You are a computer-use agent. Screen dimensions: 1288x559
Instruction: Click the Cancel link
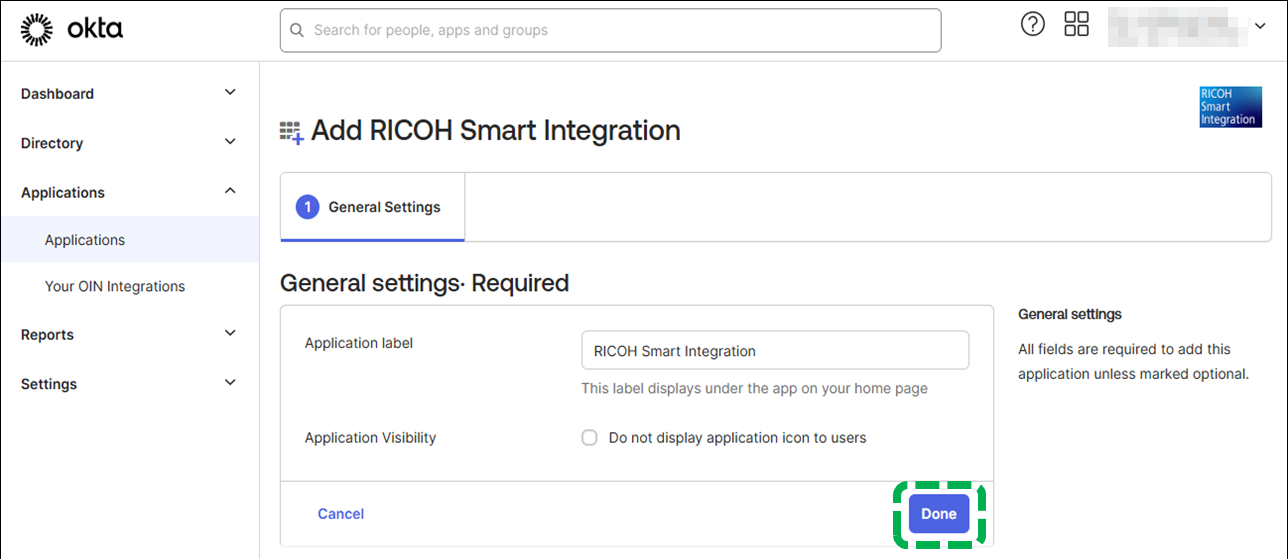(x=341, y=514)
